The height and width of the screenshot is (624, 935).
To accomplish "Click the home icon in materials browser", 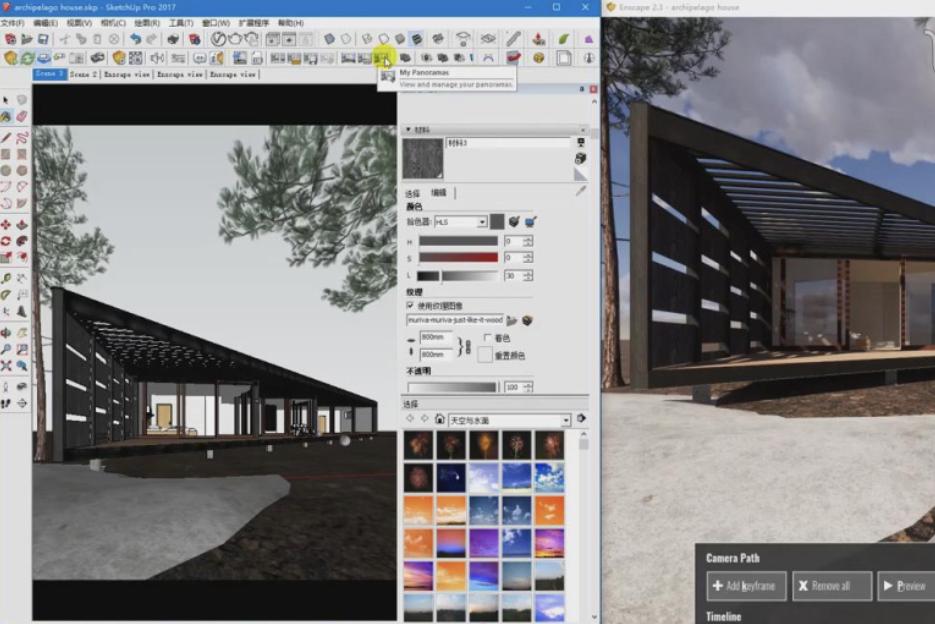I will 440,419.
